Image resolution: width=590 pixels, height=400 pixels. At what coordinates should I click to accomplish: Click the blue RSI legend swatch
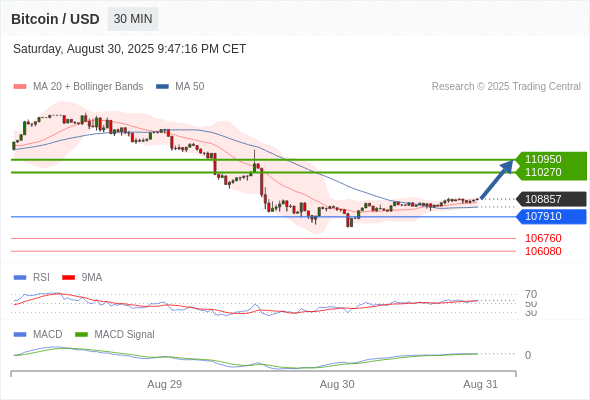(20, 278)
